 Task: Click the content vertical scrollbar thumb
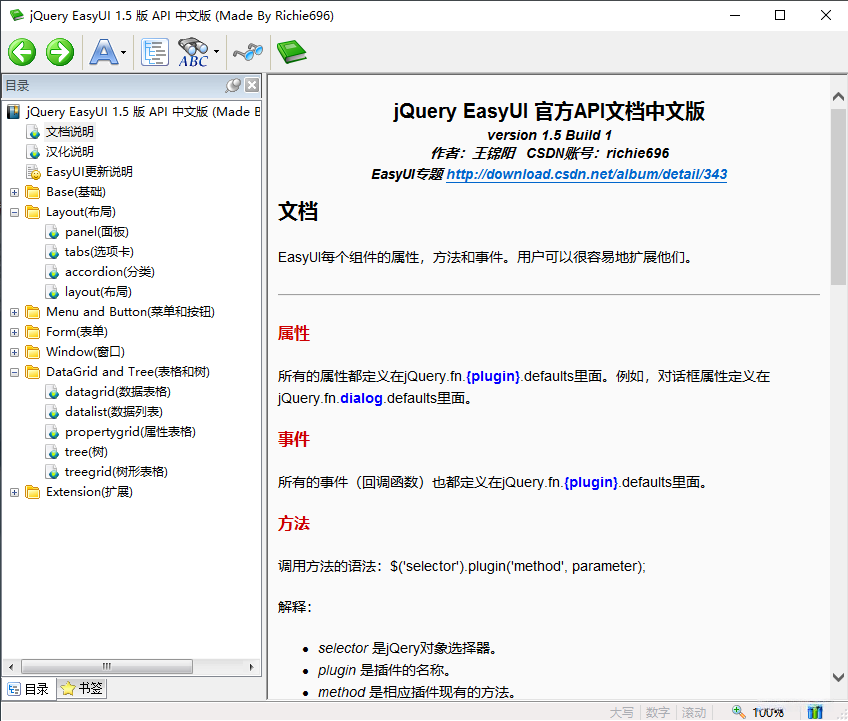(x=838, y=197)
